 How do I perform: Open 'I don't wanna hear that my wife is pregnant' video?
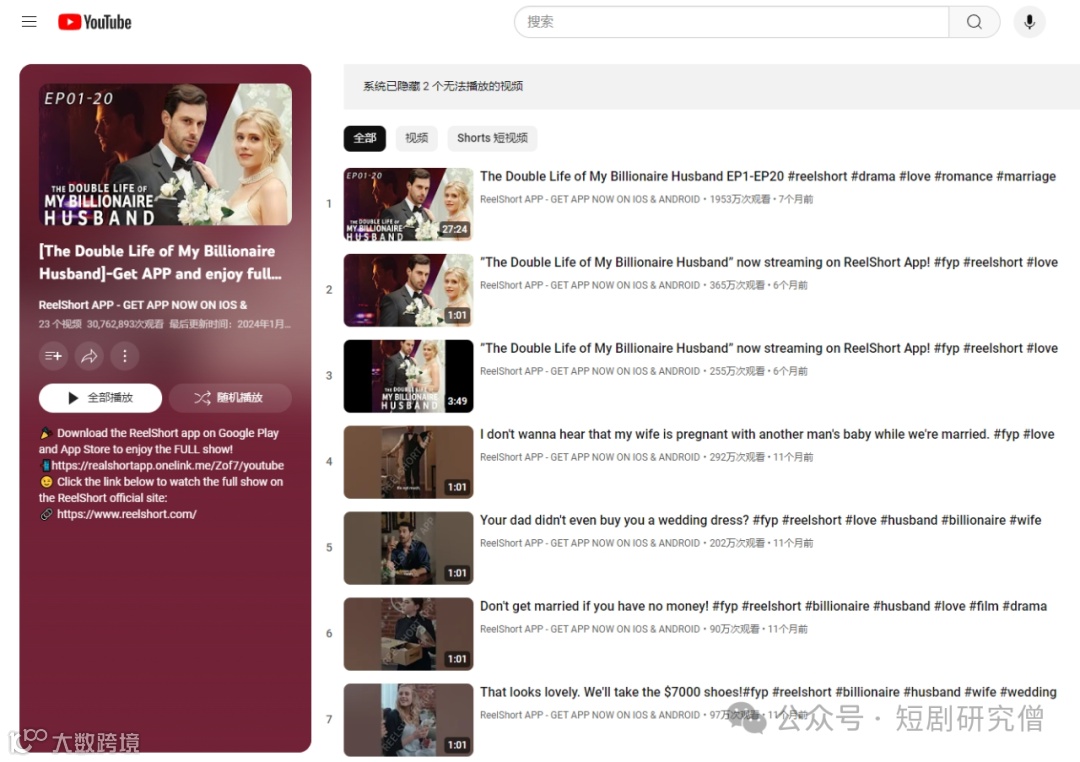[767, 434]
